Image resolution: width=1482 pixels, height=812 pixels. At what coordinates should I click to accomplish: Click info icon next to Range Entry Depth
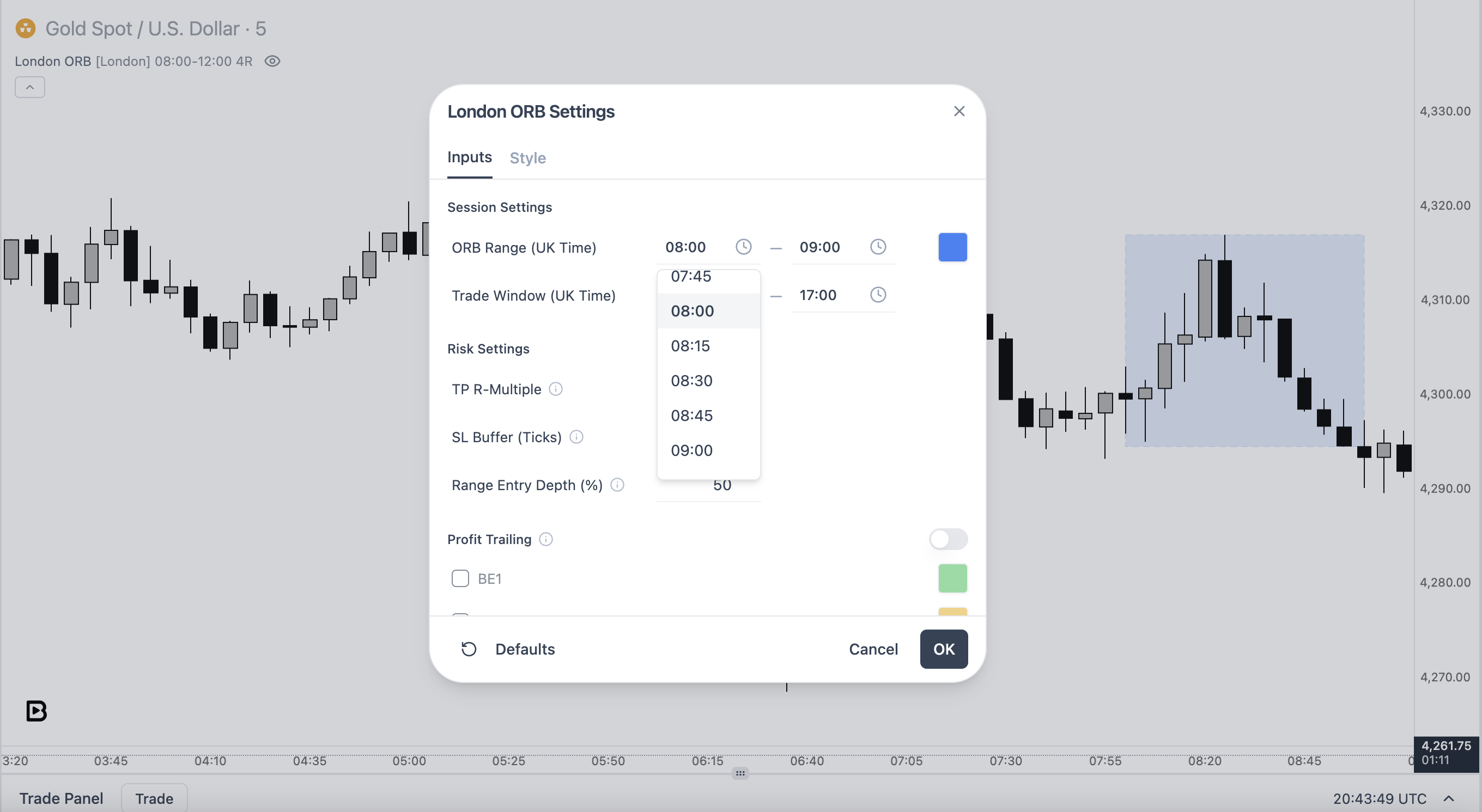click(617, 485)
